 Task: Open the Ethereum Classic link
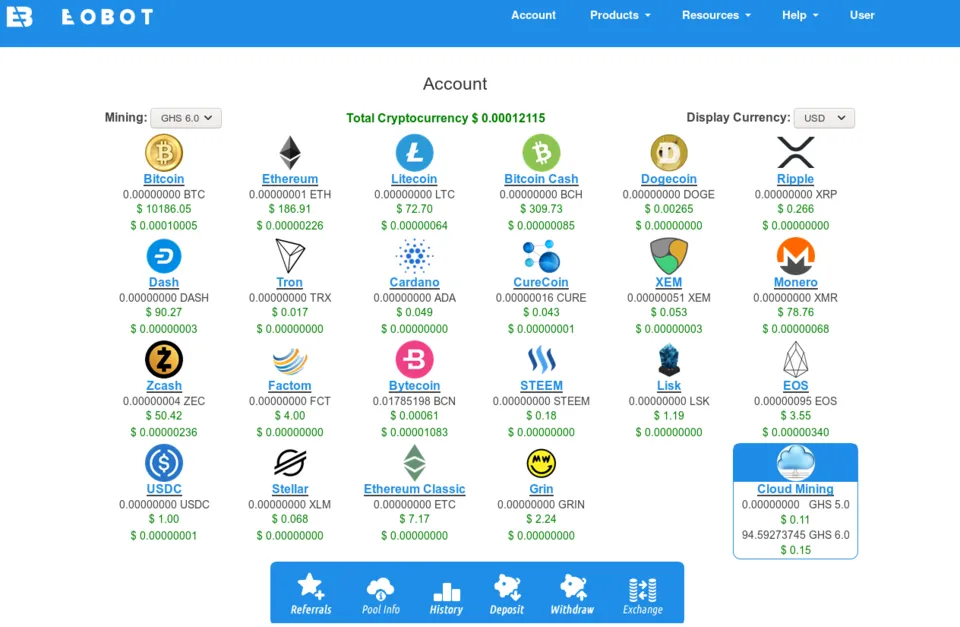[414, 489]
